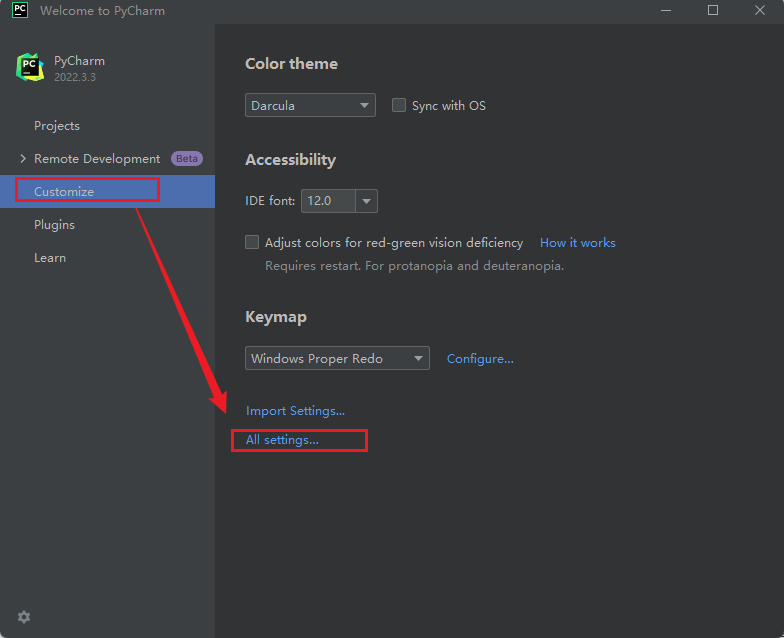Open the Darcula color theme dropdown
Image resolution: width=784 pixels, height=638 pixels.
tap(310, 105)
